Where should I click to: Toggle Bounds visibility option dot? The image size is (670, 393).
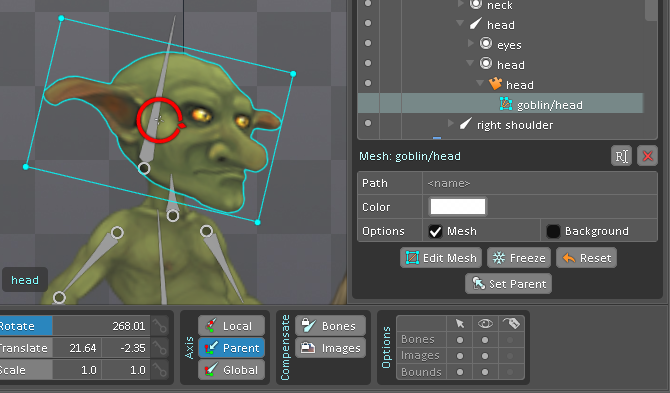(x=485, y=372)
